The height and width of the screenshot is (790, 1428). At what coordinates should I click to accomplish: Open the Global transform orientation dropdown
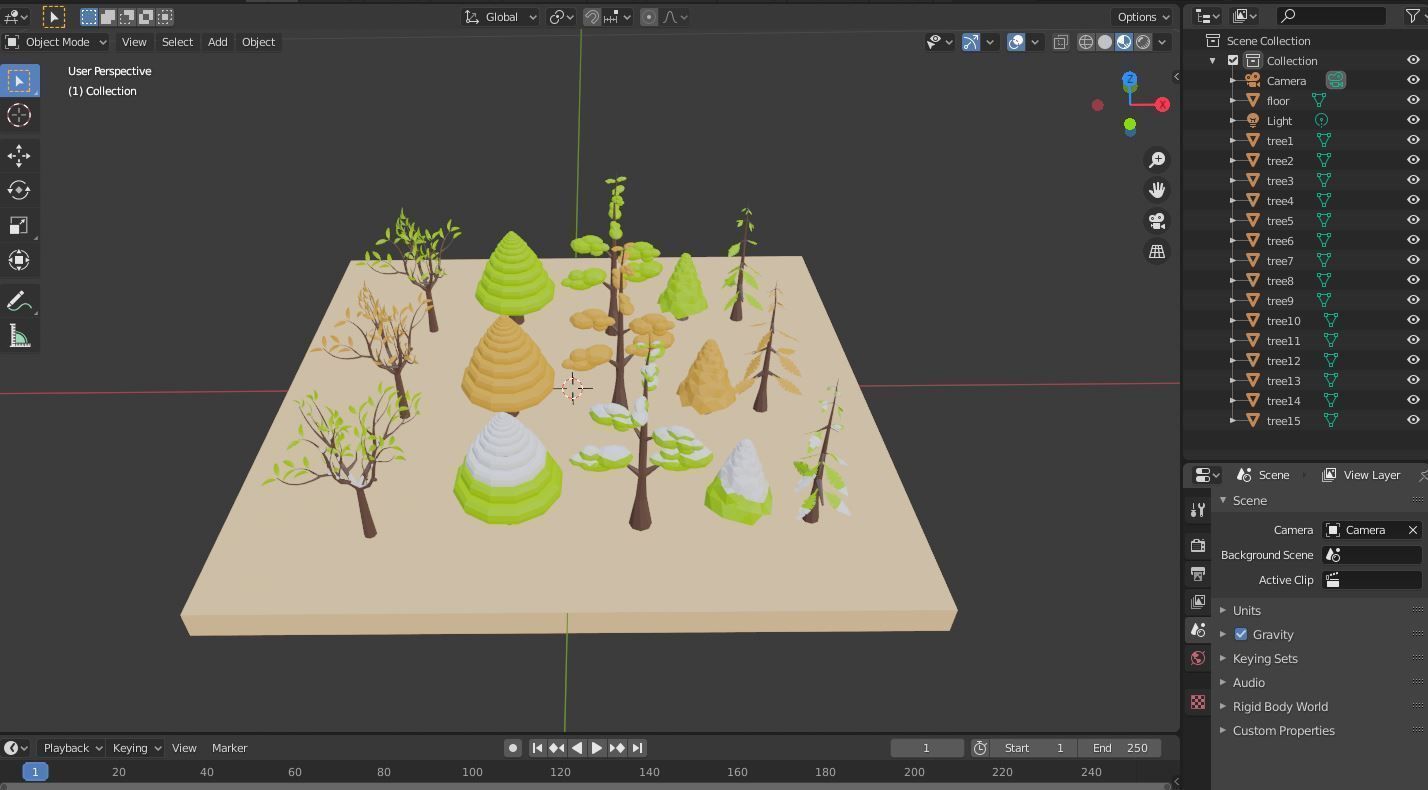pyautogui.click(x=500, y=17)
